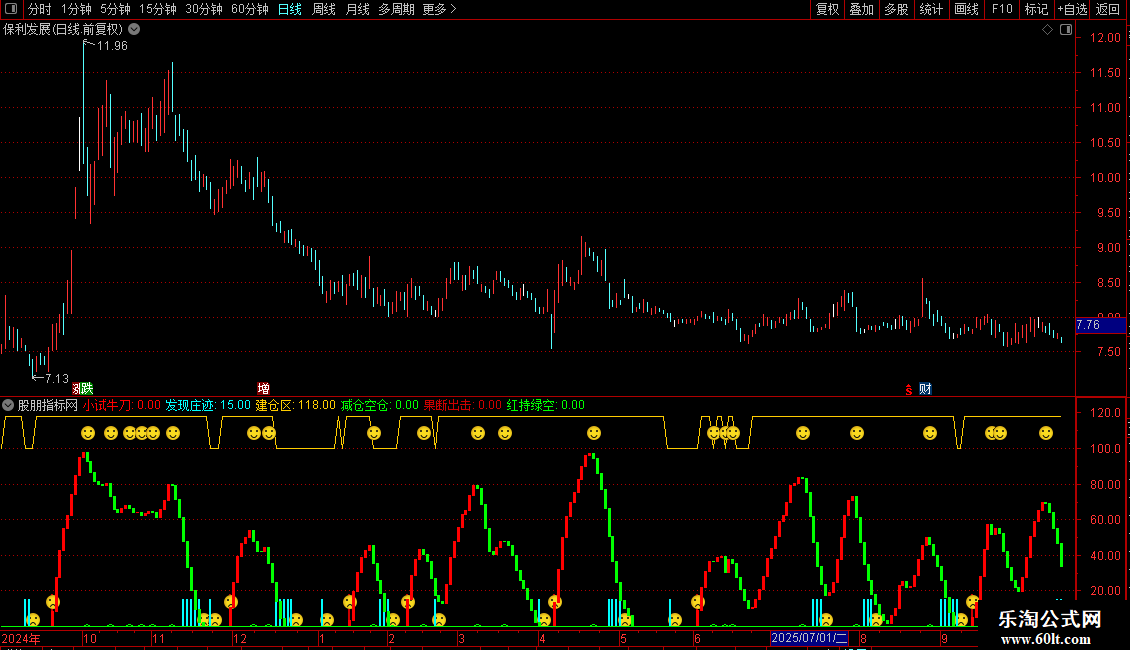Viewport: 1130px width, 650px height.
Task: Click the 股朋指标网 indicator name
Action: coord(48,405)
